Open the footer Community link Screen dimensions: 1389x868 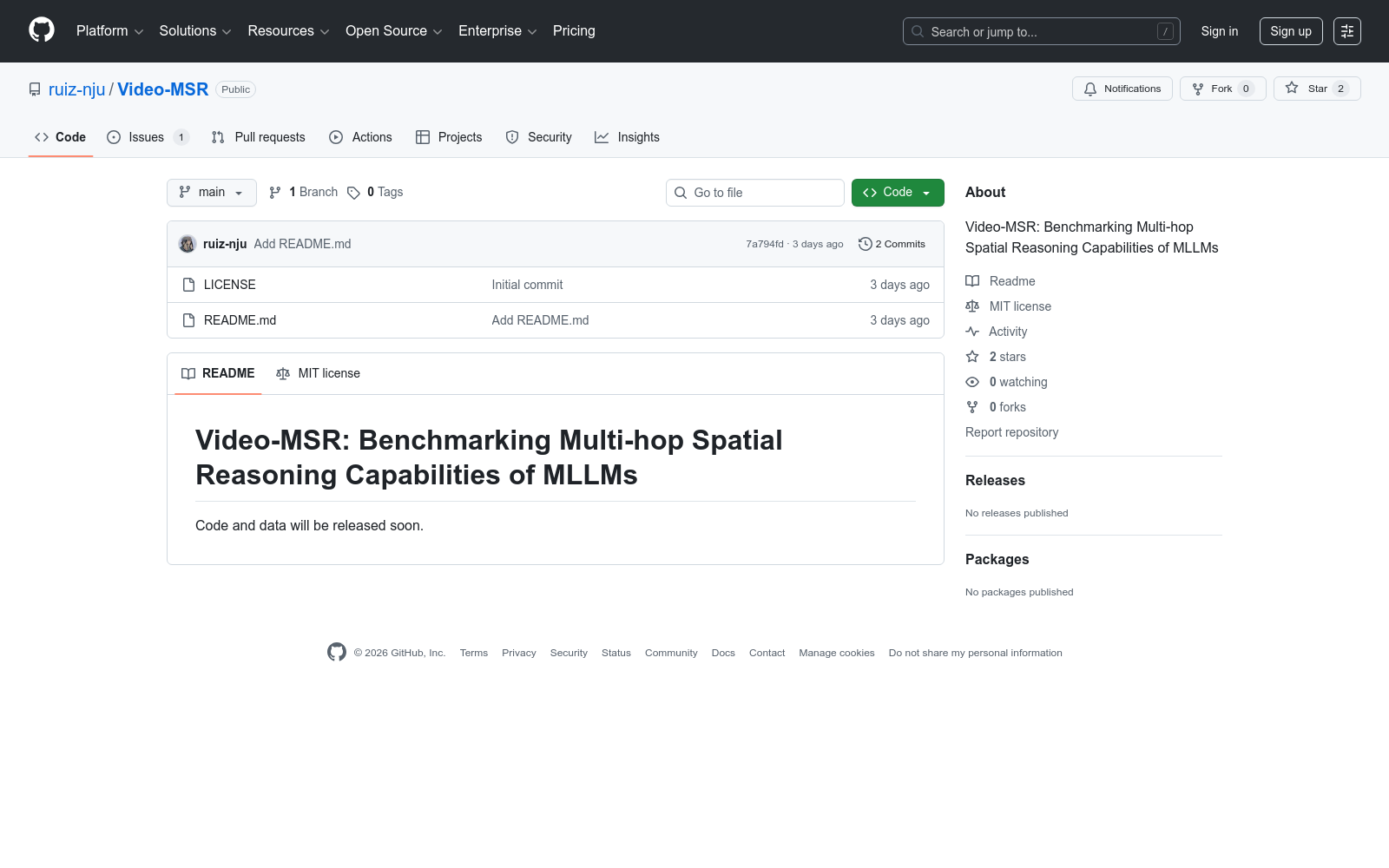(x=671, y=653)
